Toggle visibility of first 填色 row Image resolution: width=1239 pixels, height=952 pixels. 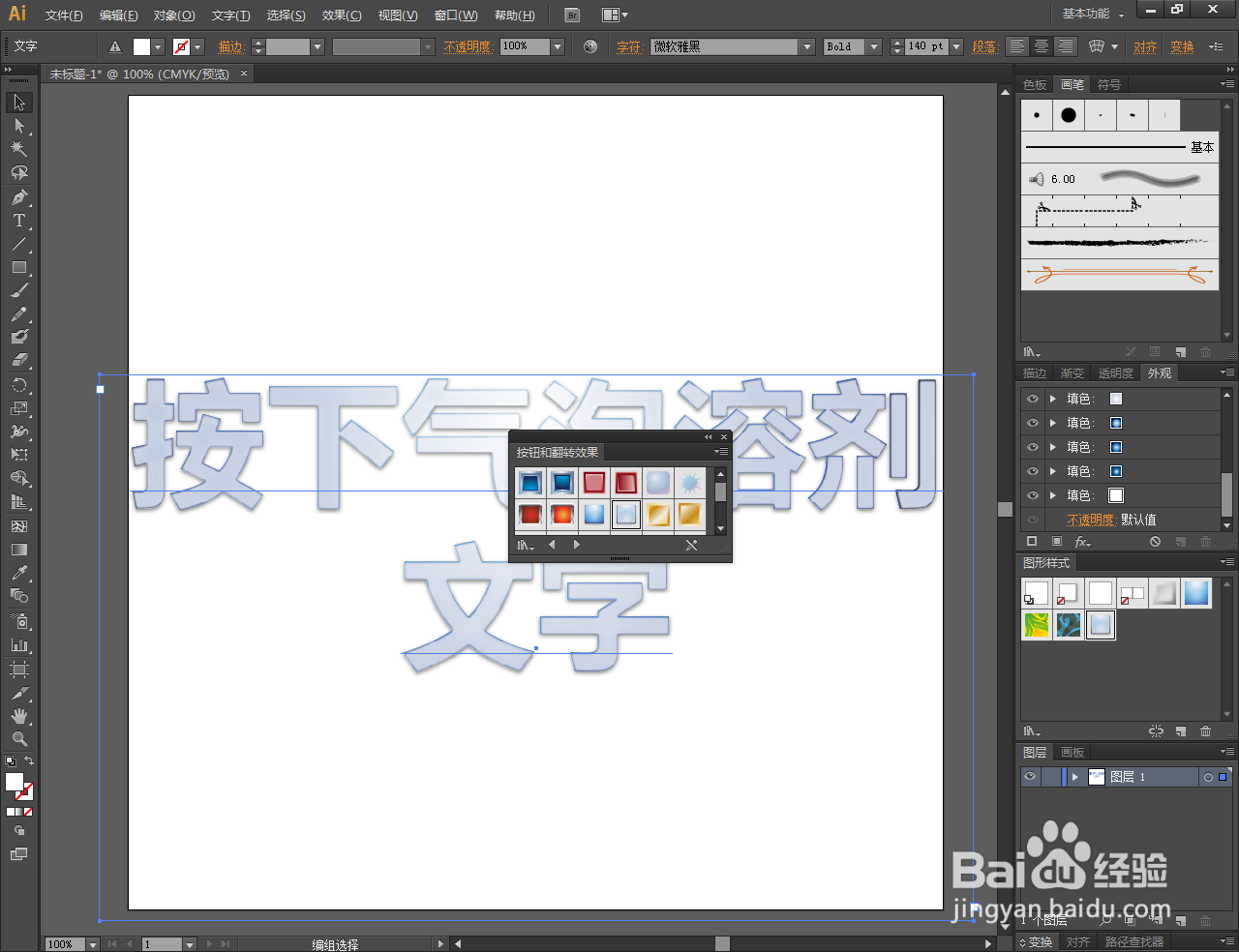click(1033, 399)
